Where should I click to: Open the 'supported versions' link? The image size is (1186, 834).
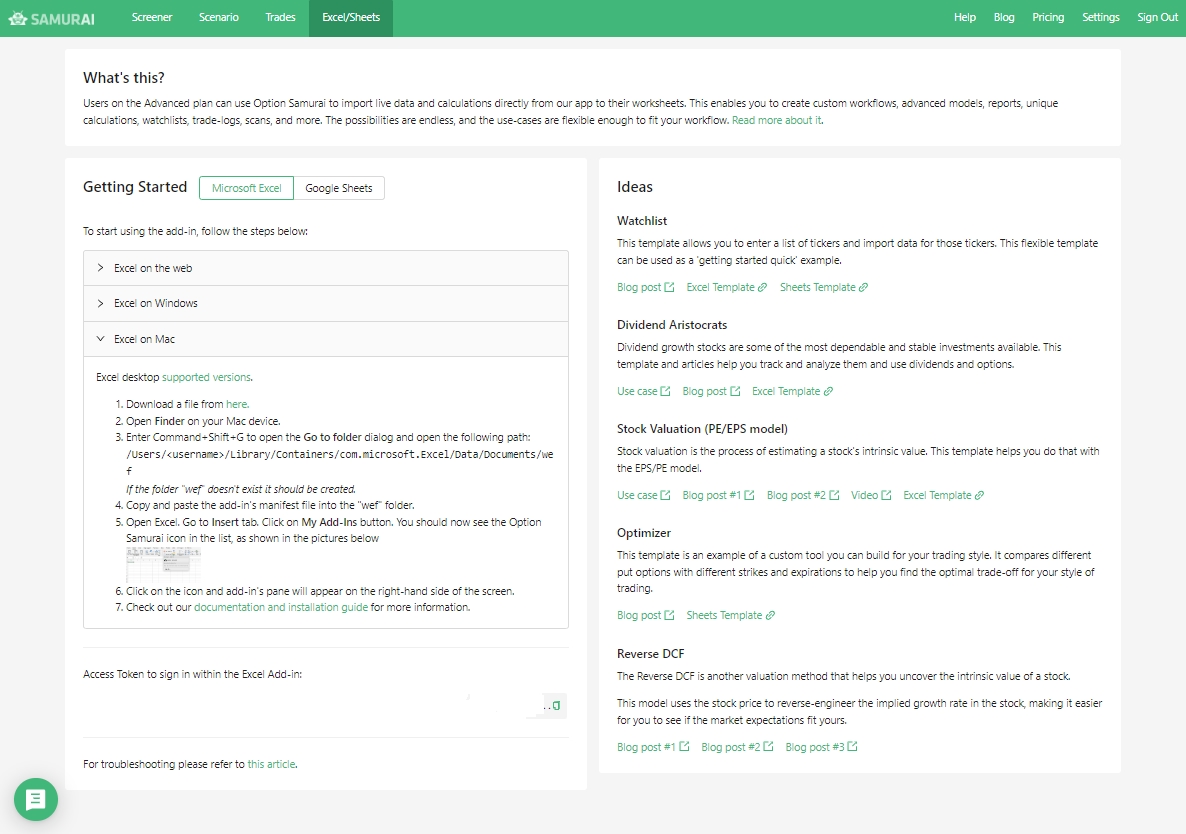206,377
